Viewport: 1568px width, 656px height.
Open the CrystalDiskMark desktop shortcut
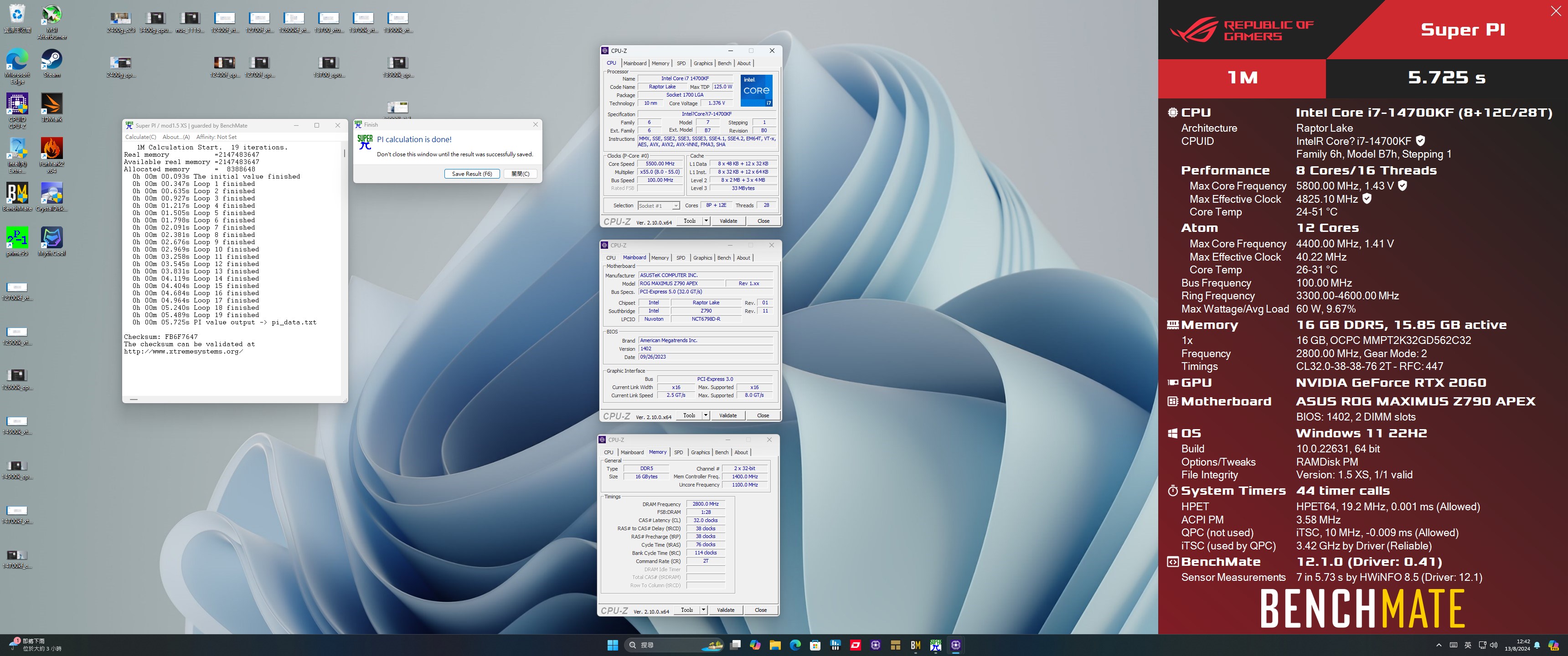[x=52, y=197]
